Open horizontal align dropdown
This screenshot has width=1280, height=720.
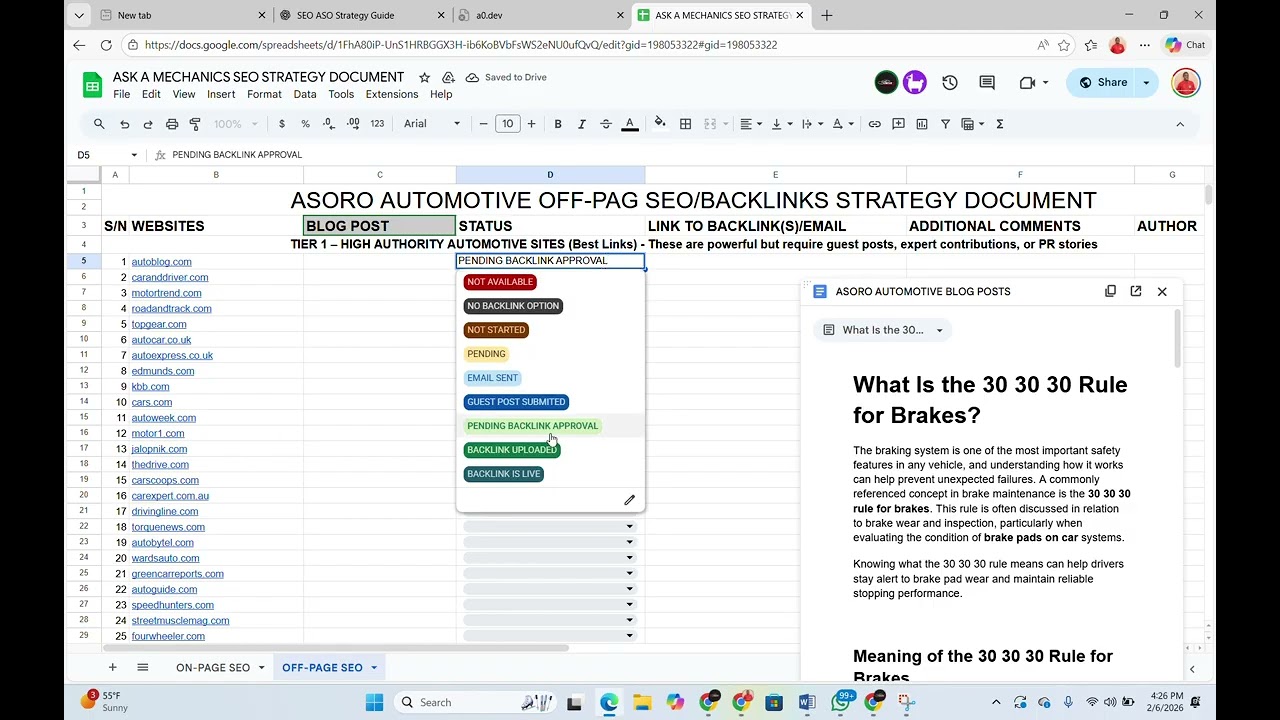point(750,124)
